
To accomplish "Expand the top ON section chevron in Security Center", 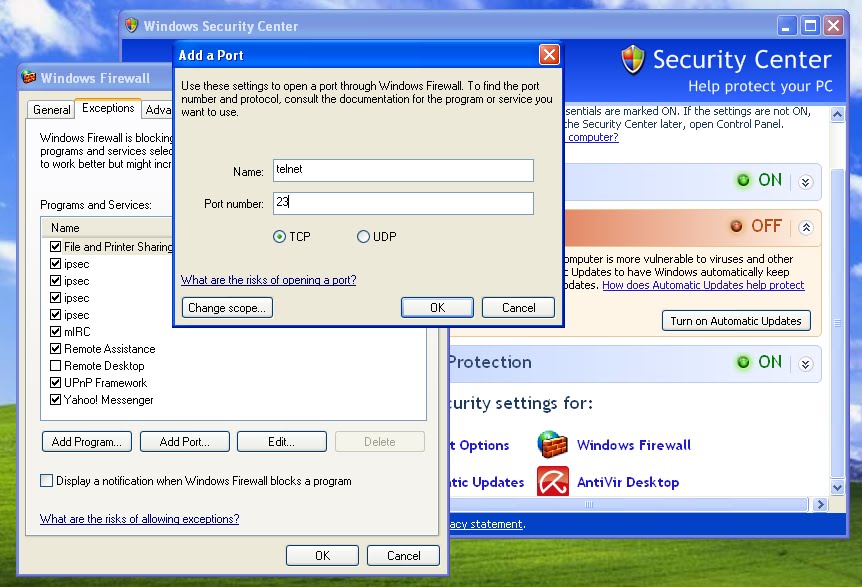I will coord(805,182).
